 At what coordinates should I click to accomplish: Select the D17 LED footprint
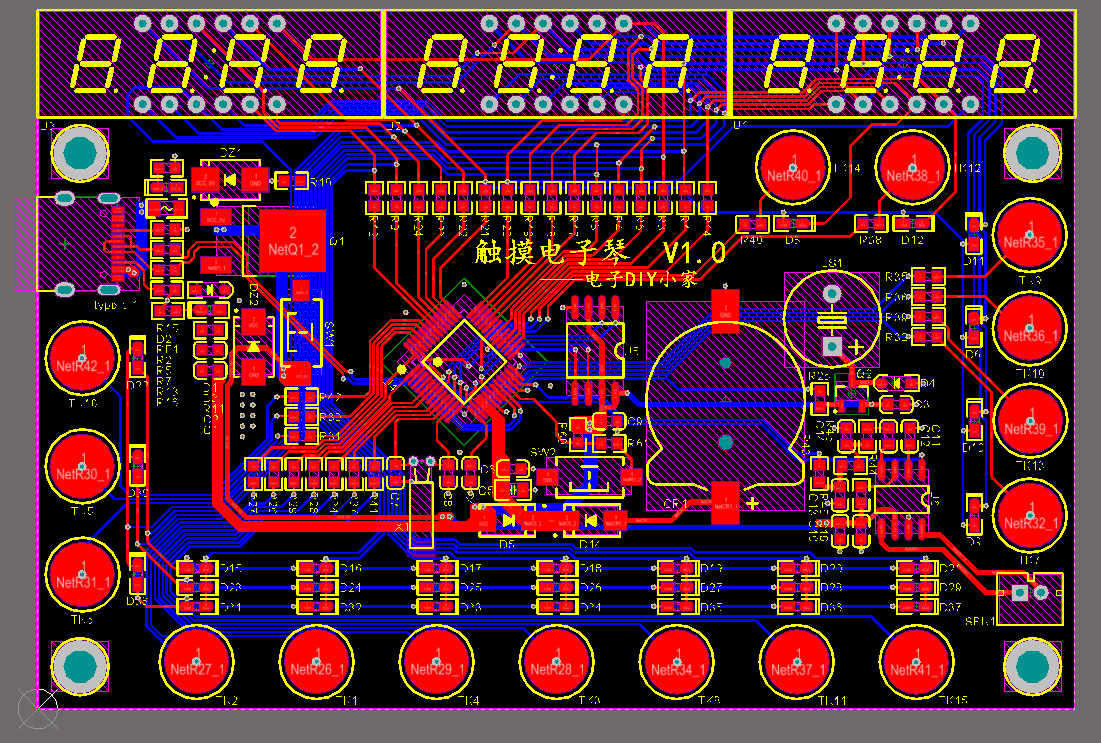point(437,567)
